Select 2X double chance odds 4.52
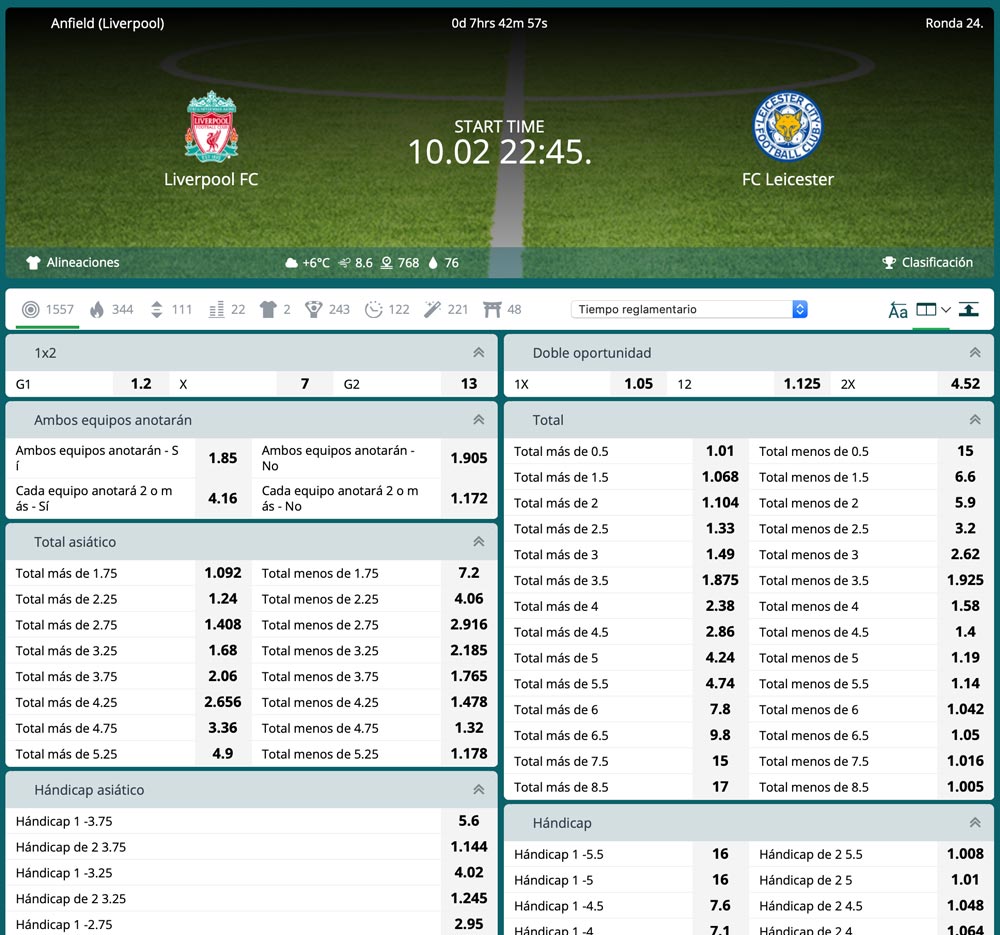Screen dimensions: 1000x935 (x=965, y=384)
